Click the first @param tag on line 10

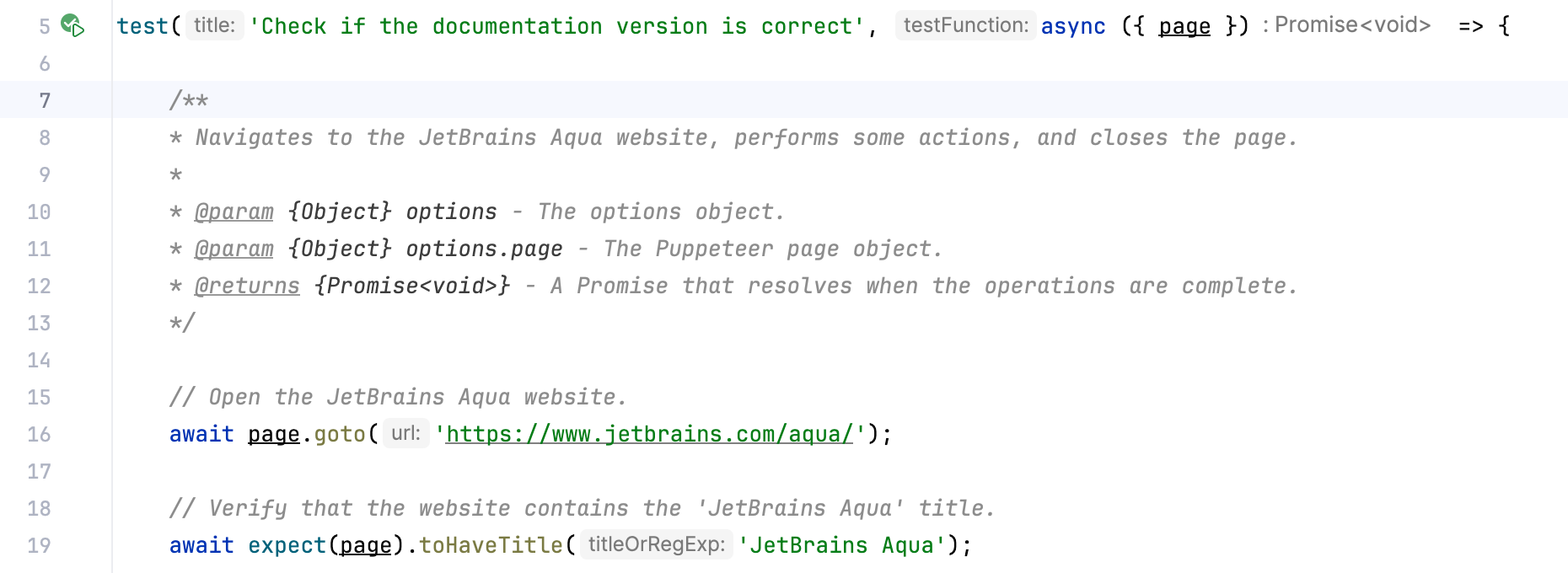tap(234, 212)
